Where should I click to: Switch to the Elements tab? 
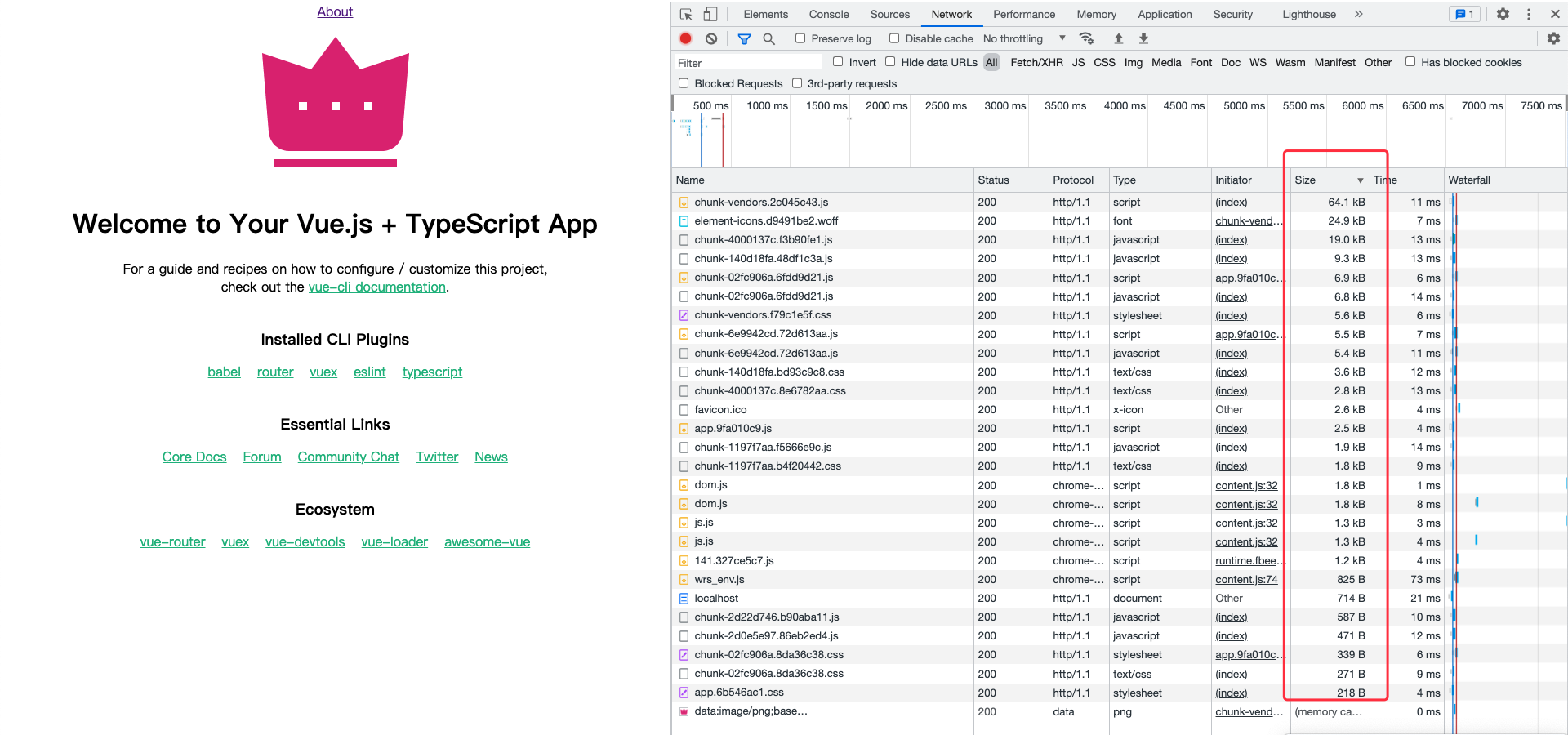[x=766, y=14]
